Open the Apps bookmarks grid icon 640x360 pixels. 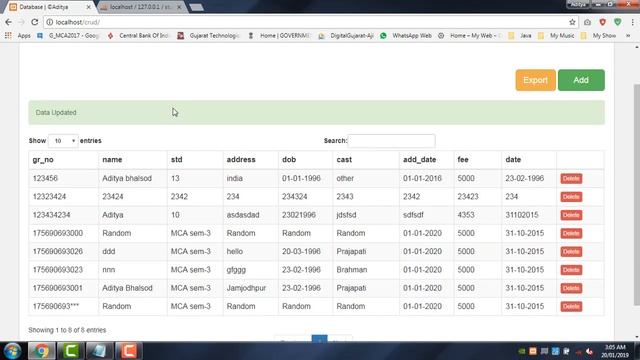click(x=8, y=36)
